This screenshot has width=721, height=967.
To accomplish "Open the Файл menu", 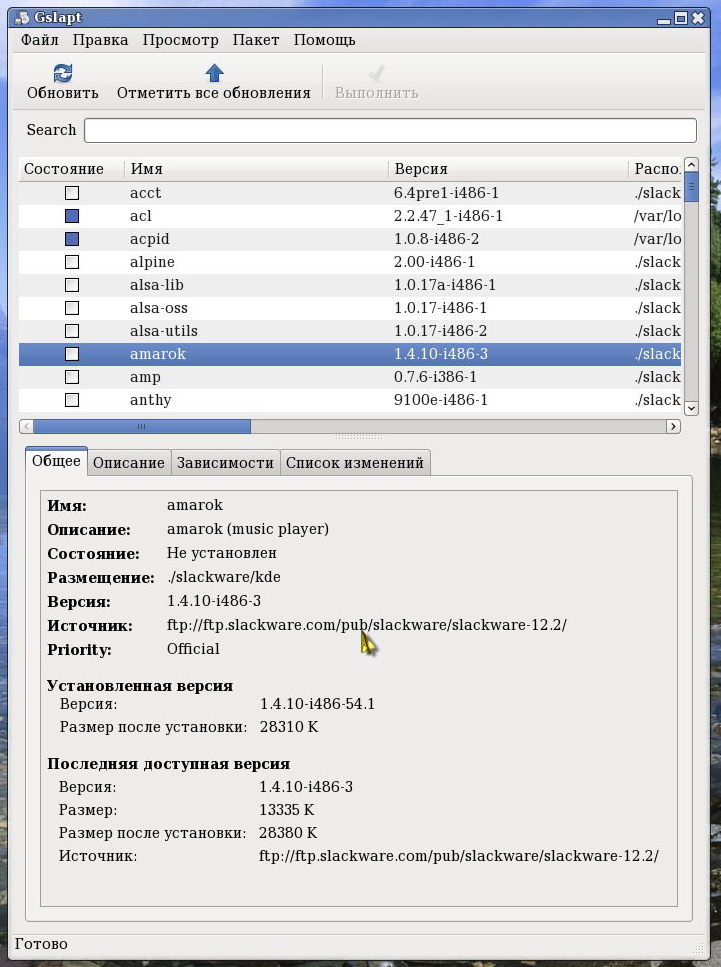I will [x=39, y=40].
